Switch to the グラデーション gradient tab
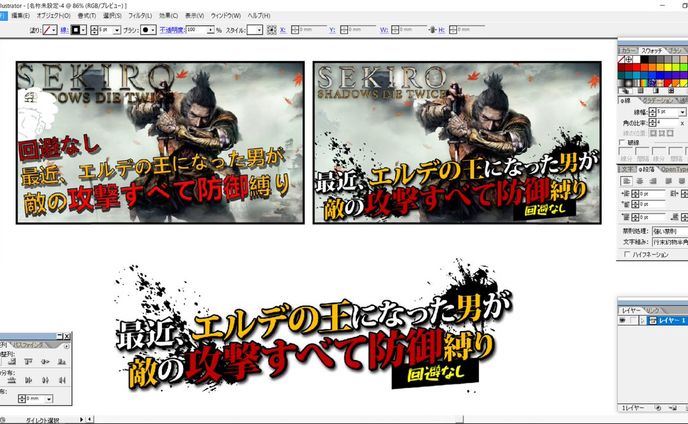 pyautogui.click(x=658, y=101)
